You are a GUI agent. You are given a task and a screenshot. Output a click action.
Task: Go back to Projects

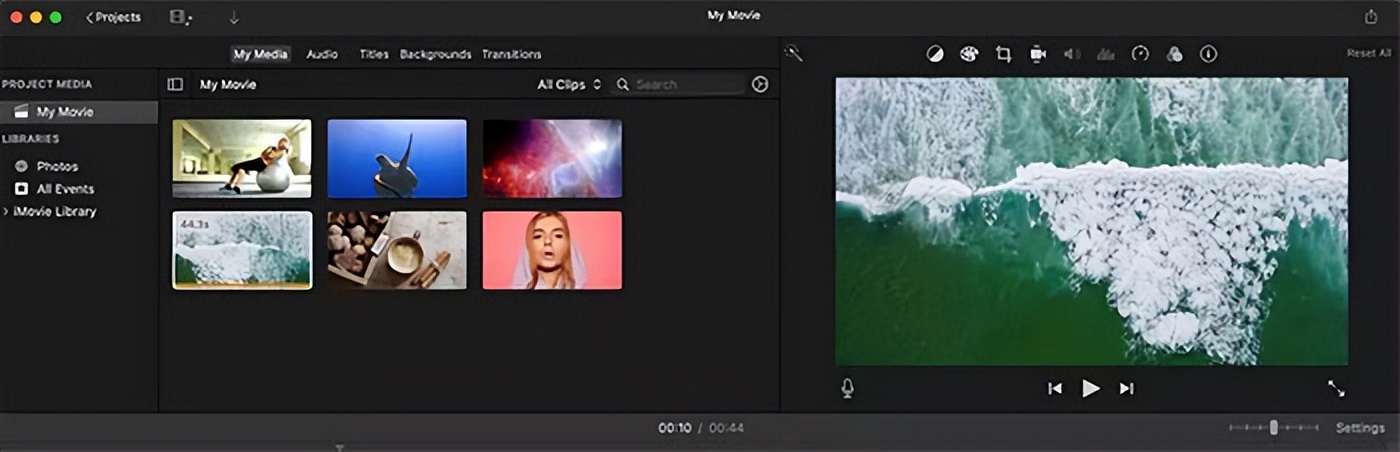coord(113,17)
